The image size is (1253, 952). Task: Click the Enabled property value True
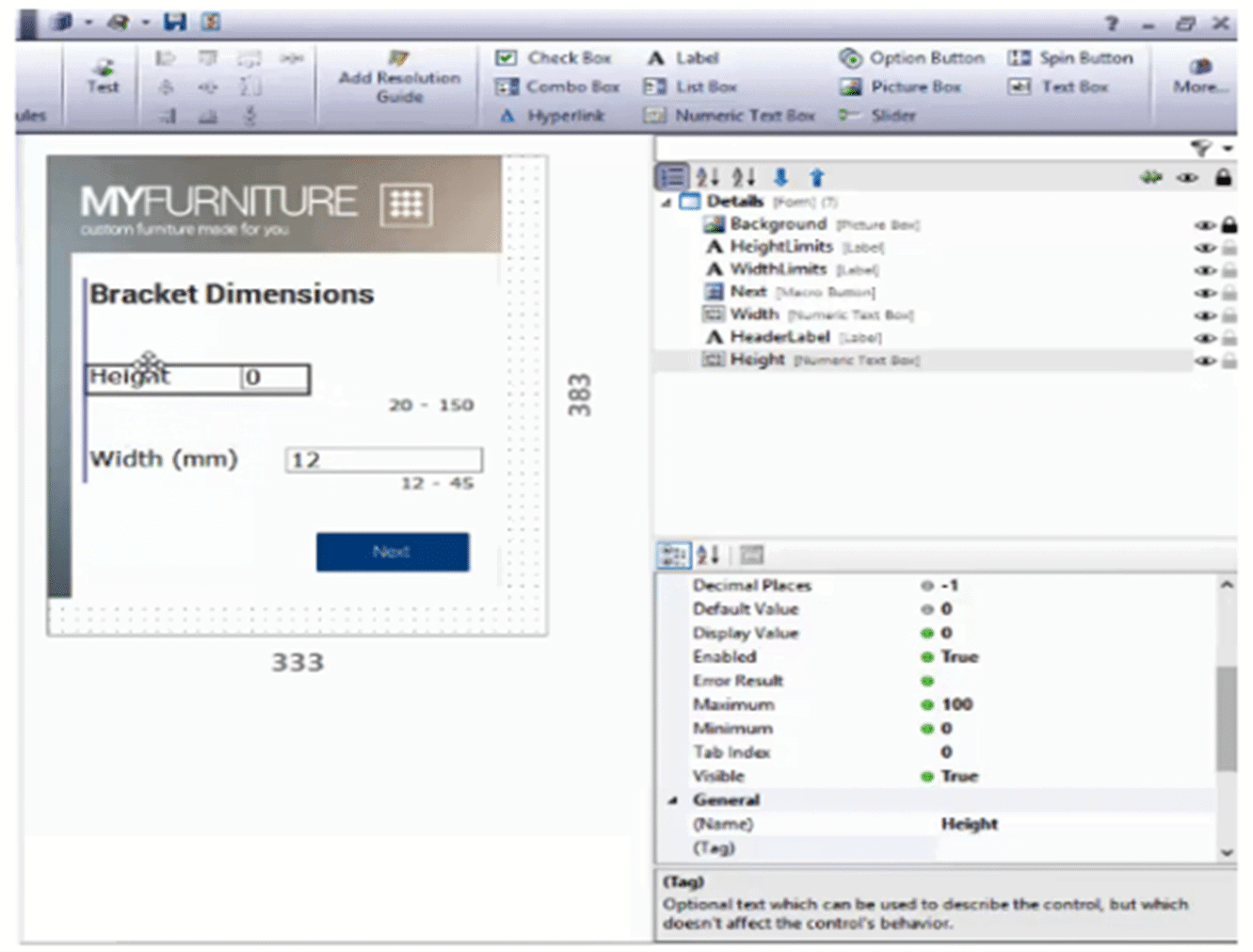pos(959,656)
